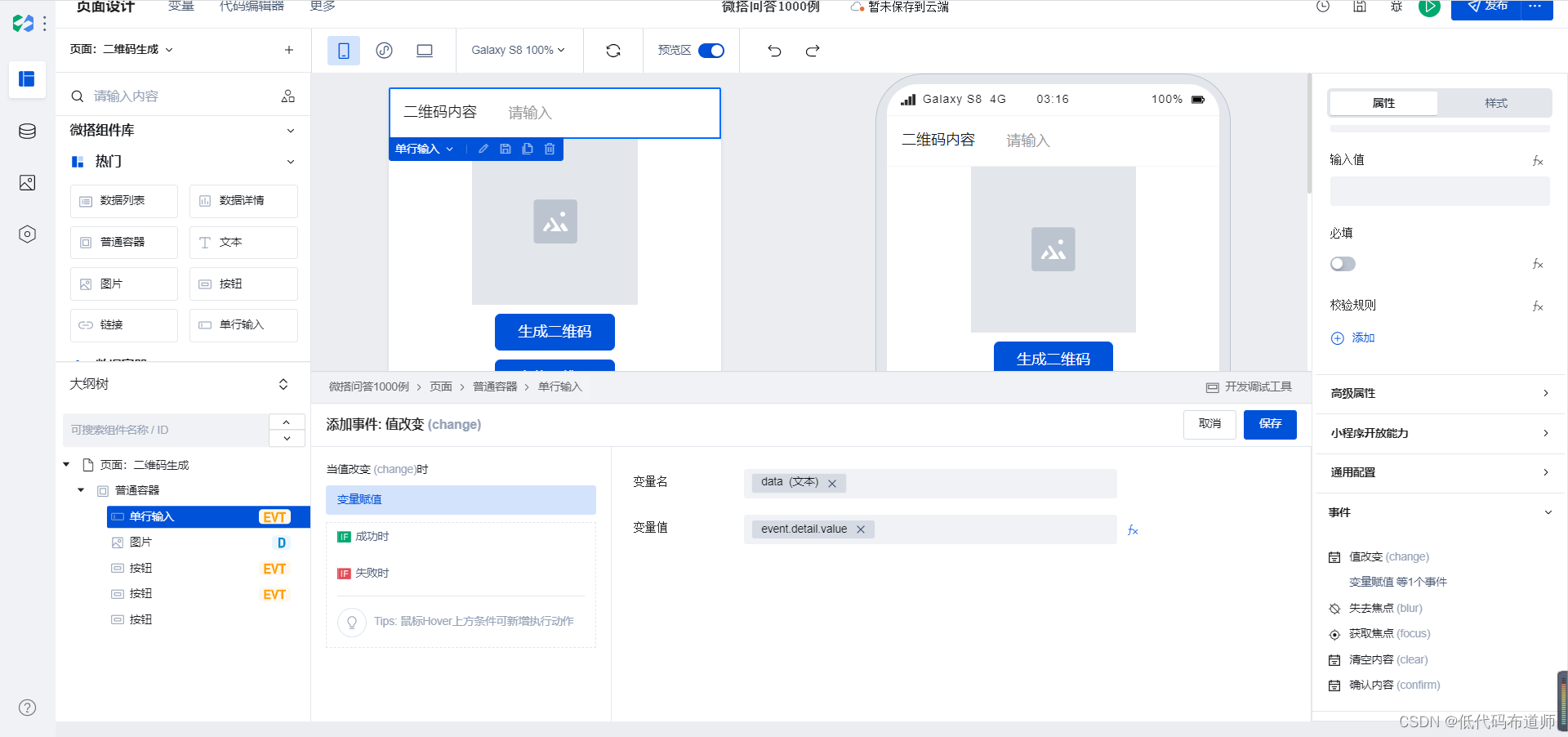Open the 变量 top menu
This screenshot has height=737, width=1568.
click(181, 7)
